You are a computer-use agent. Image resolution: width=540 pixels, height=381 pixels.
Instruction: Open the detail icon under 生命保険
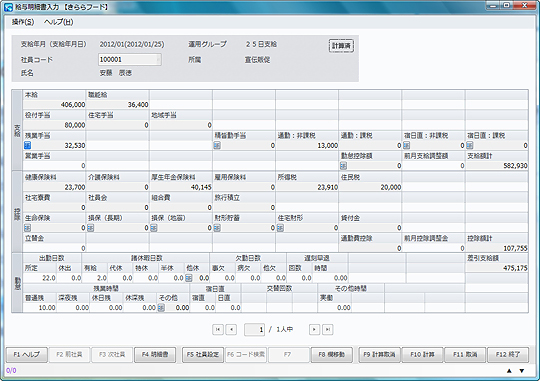point(27,228)
